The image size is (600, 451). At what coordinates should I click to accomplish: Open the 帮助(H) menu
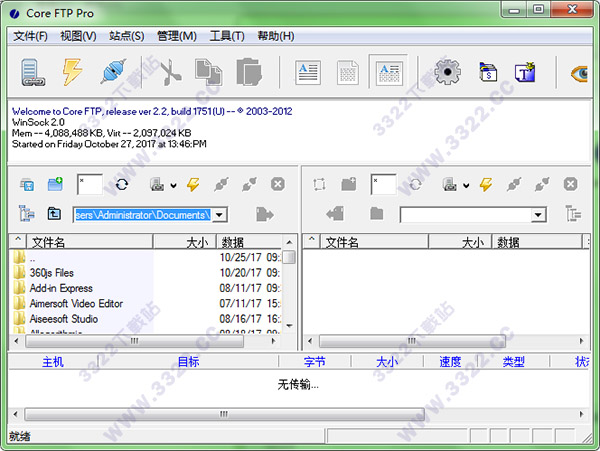point(276,36)
